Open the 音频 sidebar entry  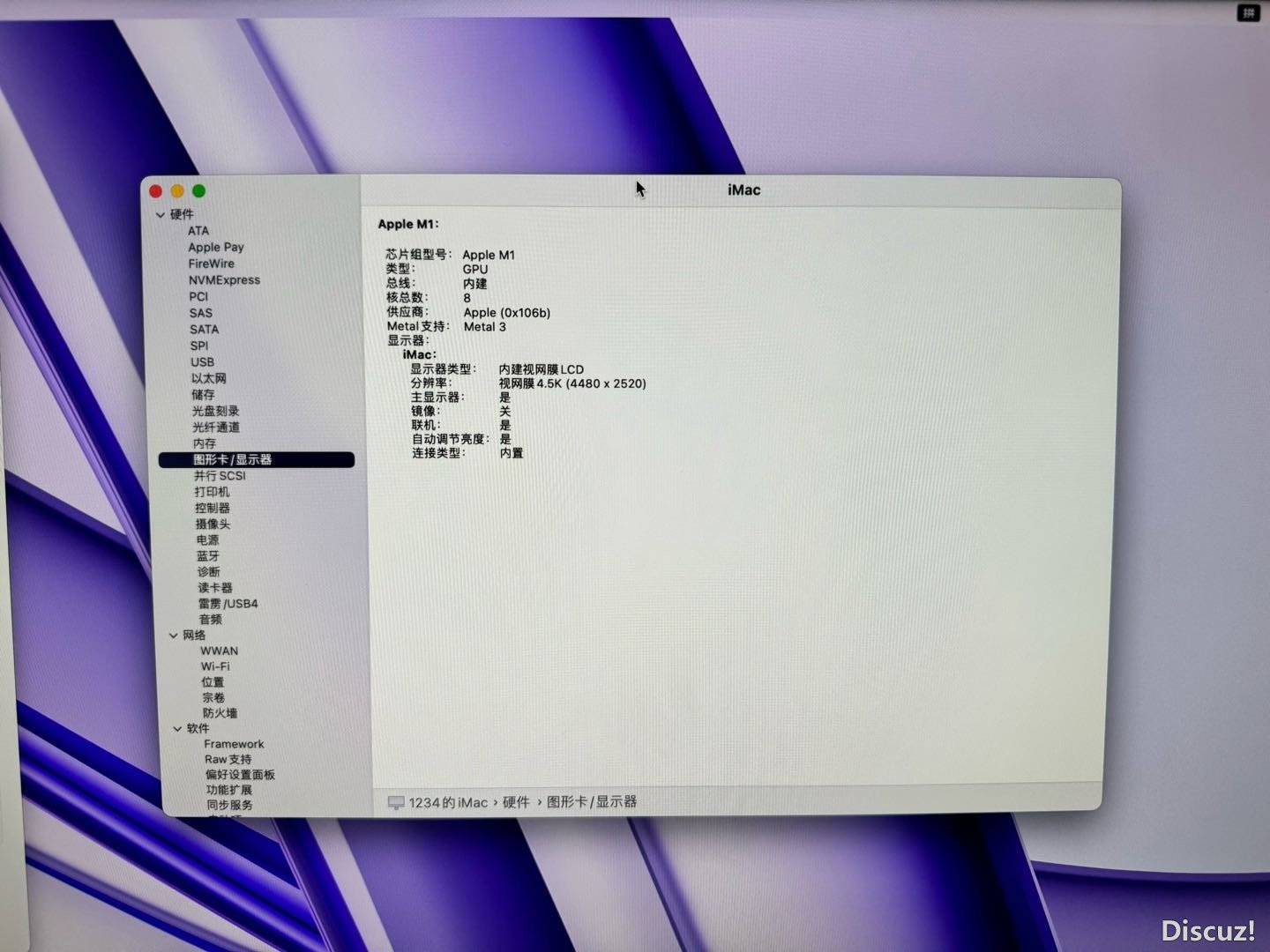(x=211, y=620)
